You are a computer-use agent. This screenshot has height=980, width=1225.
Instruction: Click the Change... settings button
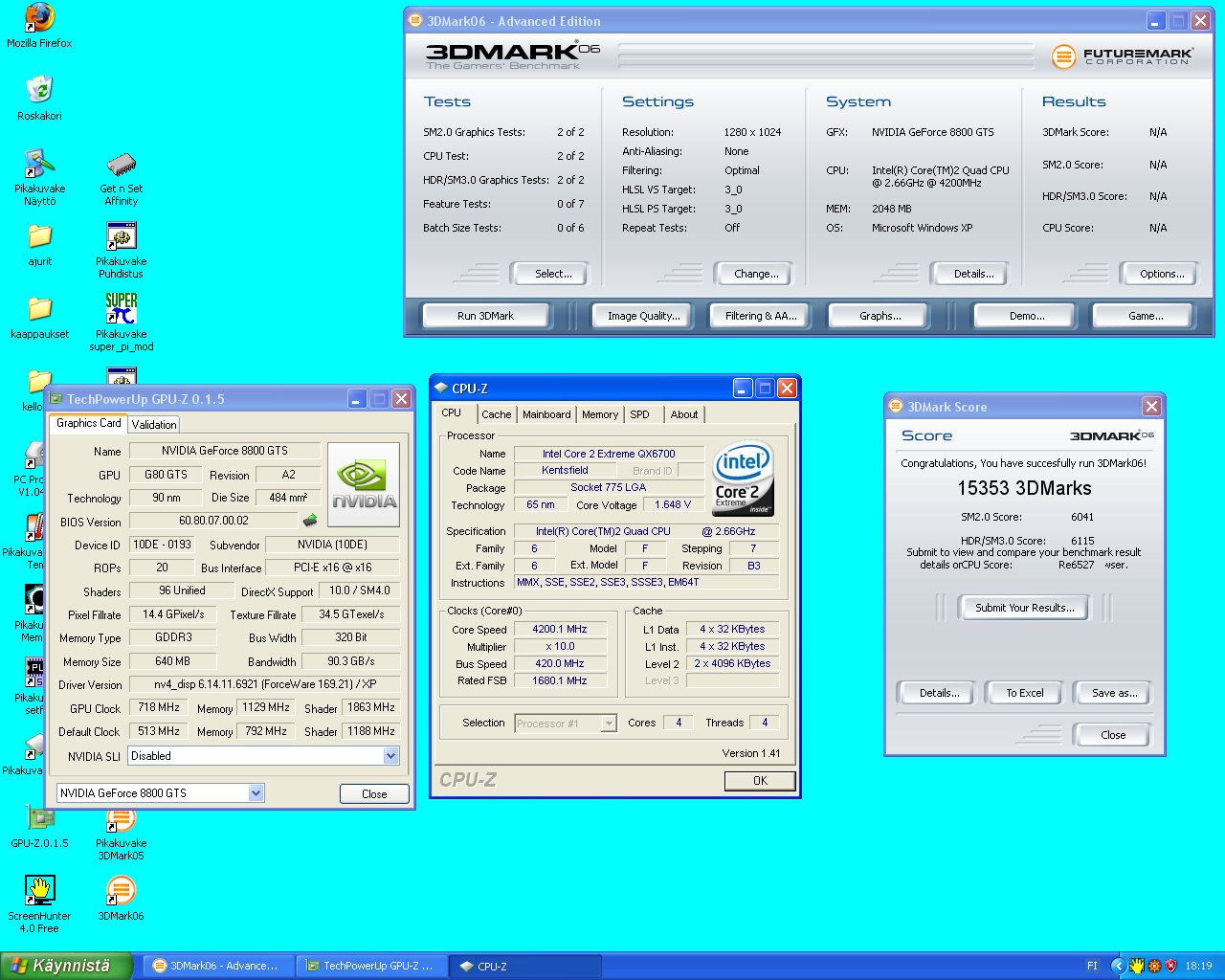[753, 274]
